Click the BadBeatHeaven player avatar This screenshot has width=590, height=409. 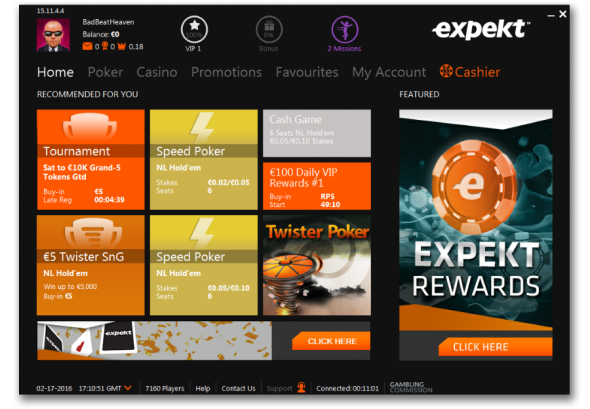(53, 35)
